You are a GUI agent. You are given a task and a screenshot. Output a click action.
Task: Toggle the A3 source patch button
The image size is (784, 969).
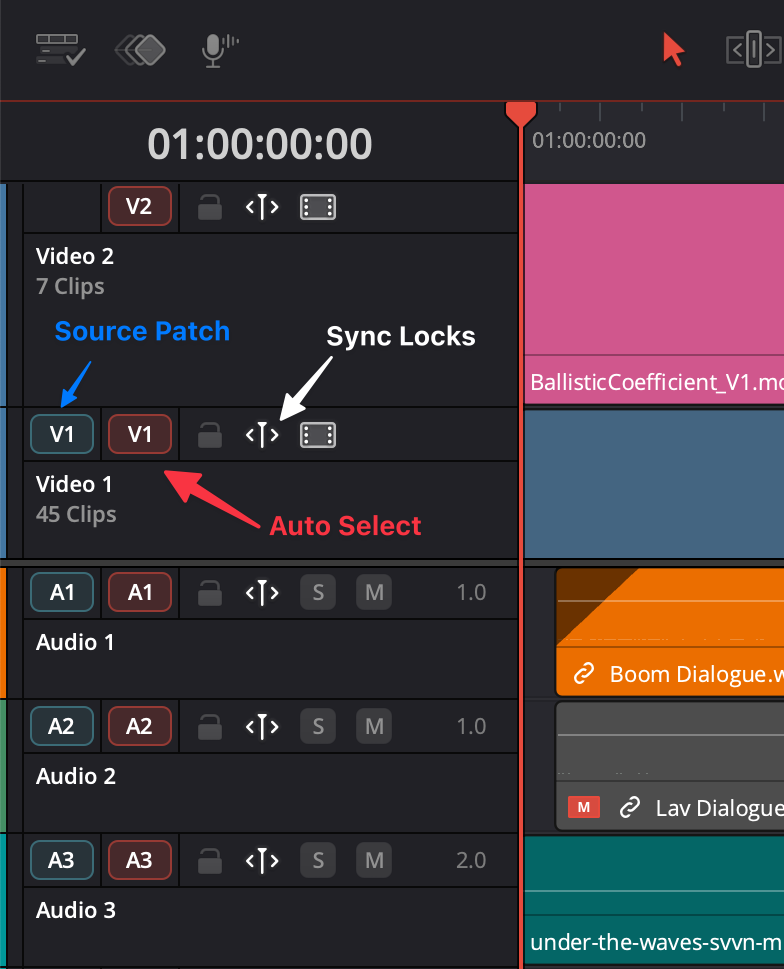pyautogui.click(x=62, y=860)
